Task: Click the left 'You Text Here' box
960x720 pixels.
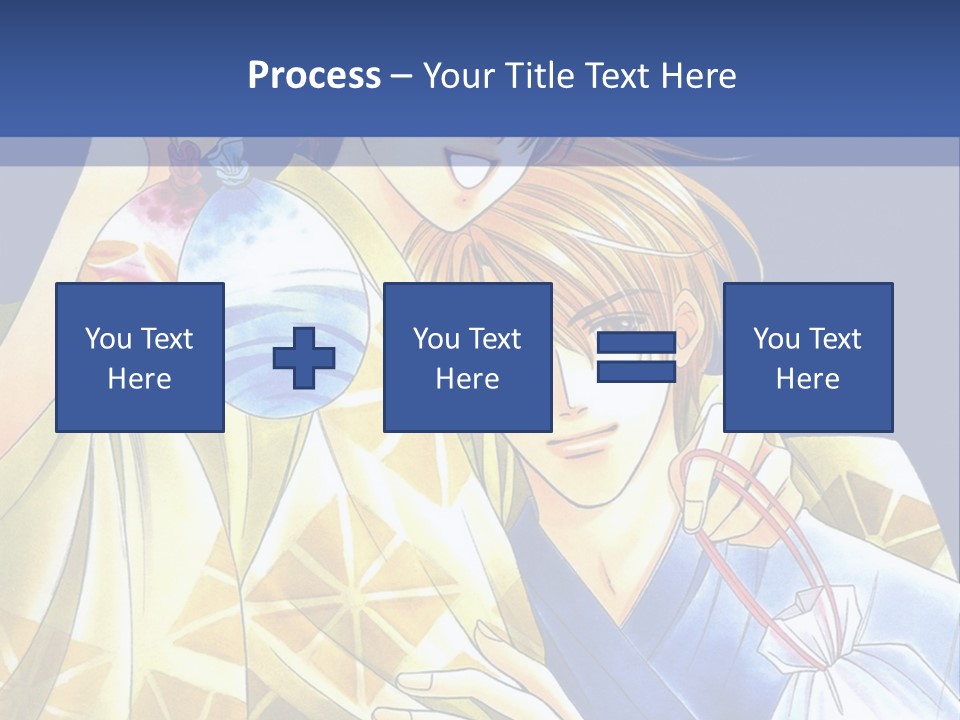Action: tap(140, 358)
